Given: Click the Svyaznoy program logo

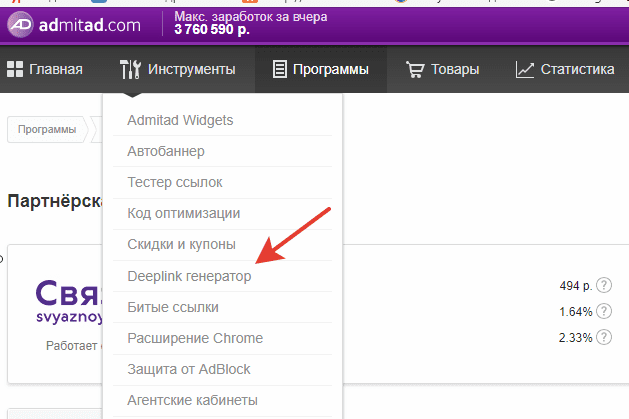Looking at the screenshot, I should point(69,302).
